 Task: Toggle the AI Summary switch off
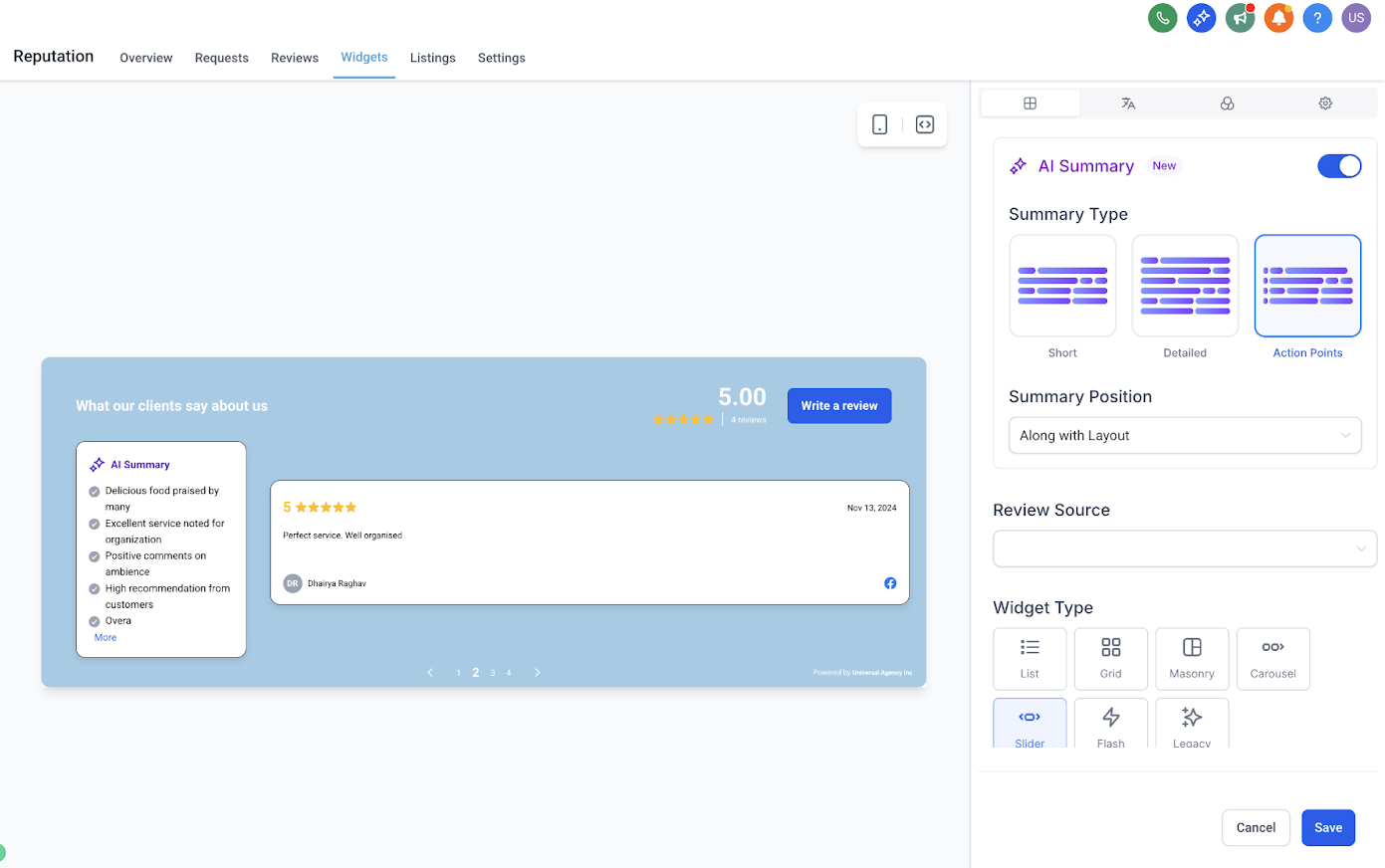pyautogui.click(x=1339, y=166)
